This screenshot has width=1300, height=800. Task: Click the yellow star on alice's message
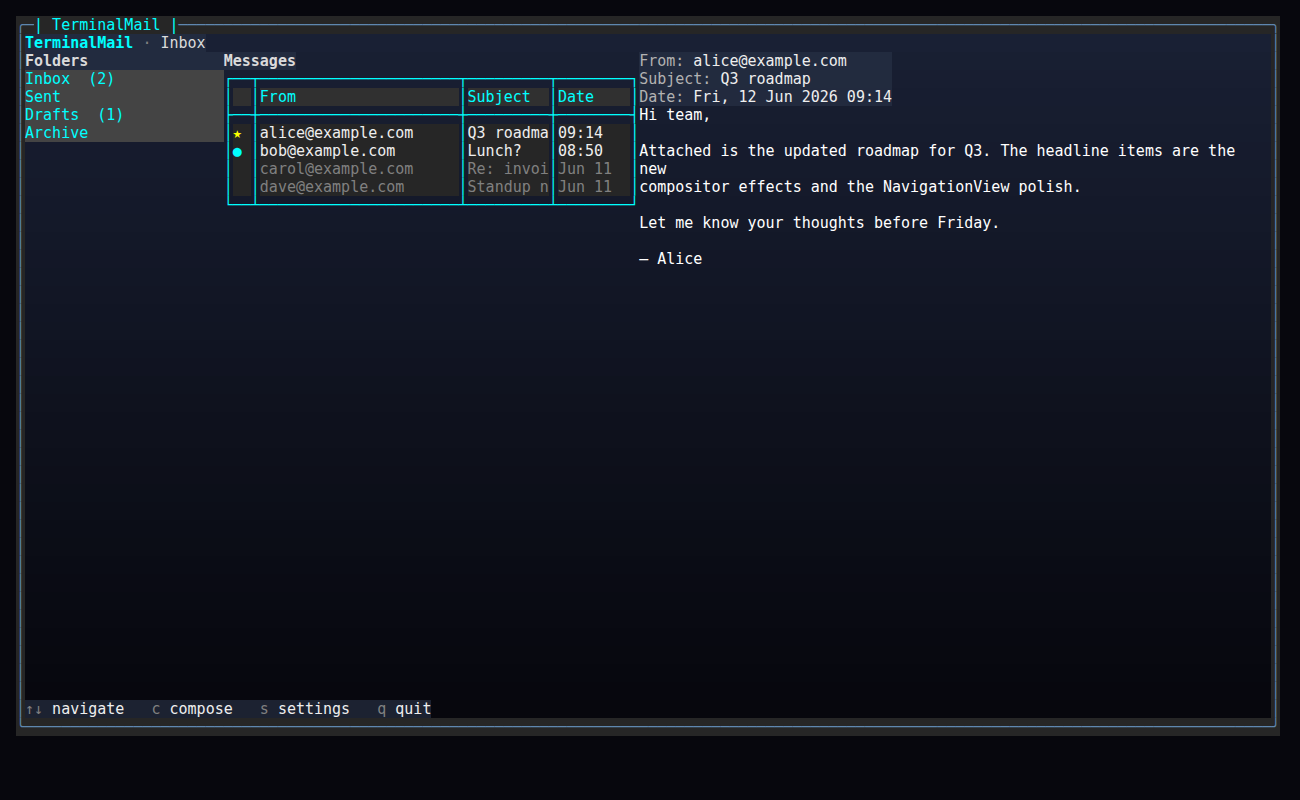[237, 133]
